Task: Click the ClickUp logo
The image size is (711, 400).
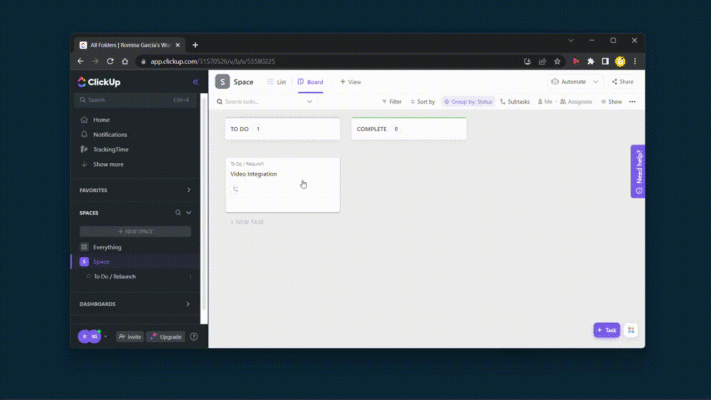Action: (x=99, y=82)
